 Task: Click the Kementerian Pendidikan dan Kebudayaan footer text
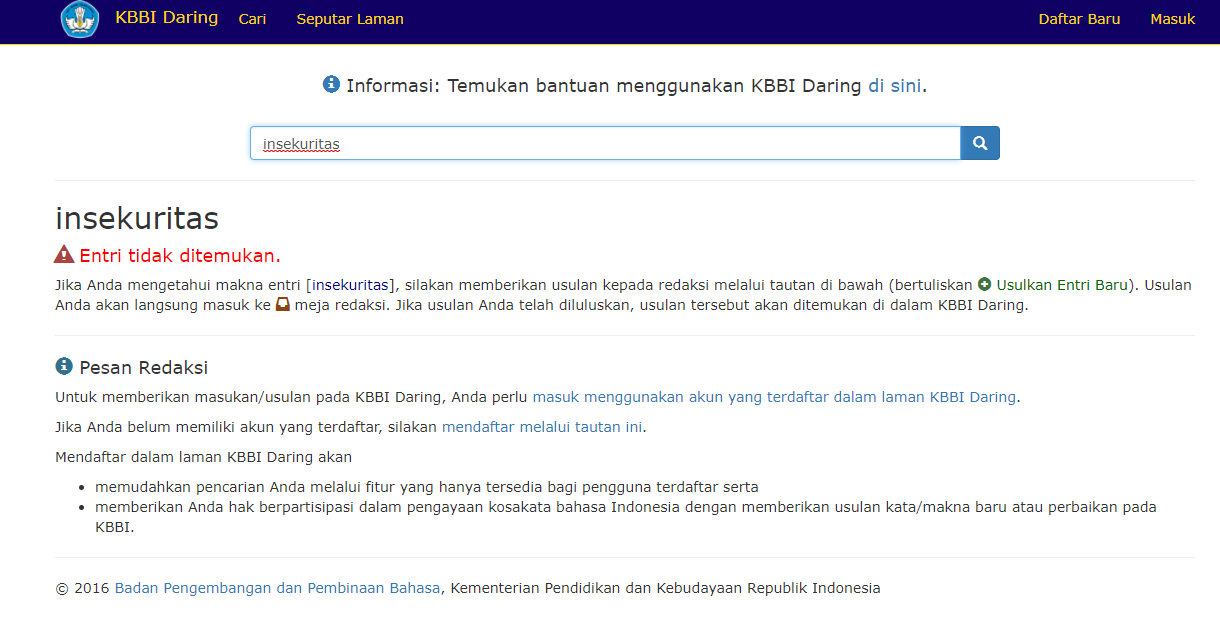click(x=665, y=588)
